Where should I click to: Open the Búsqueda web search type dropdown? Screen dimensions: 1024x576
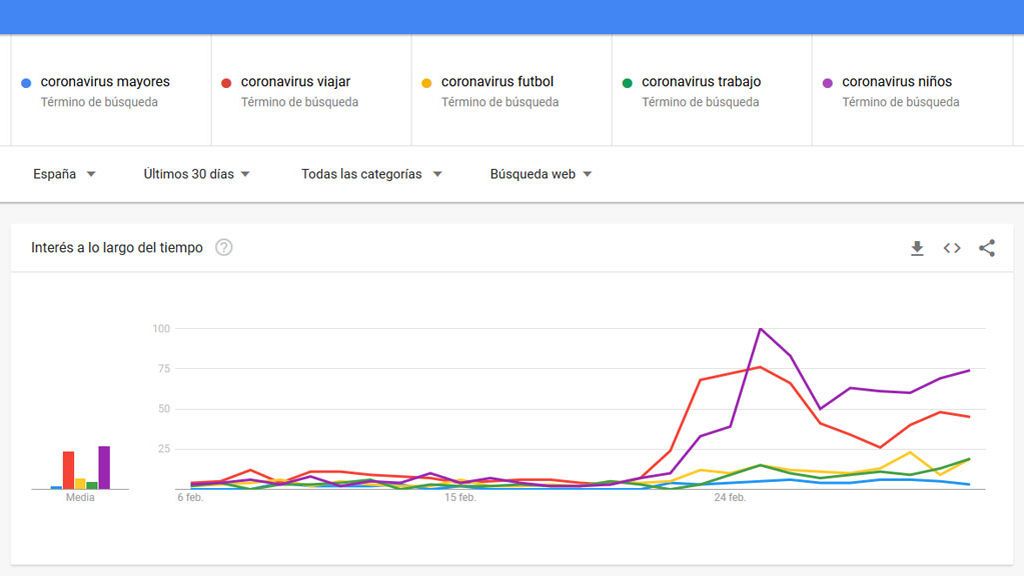click(541, 174)
